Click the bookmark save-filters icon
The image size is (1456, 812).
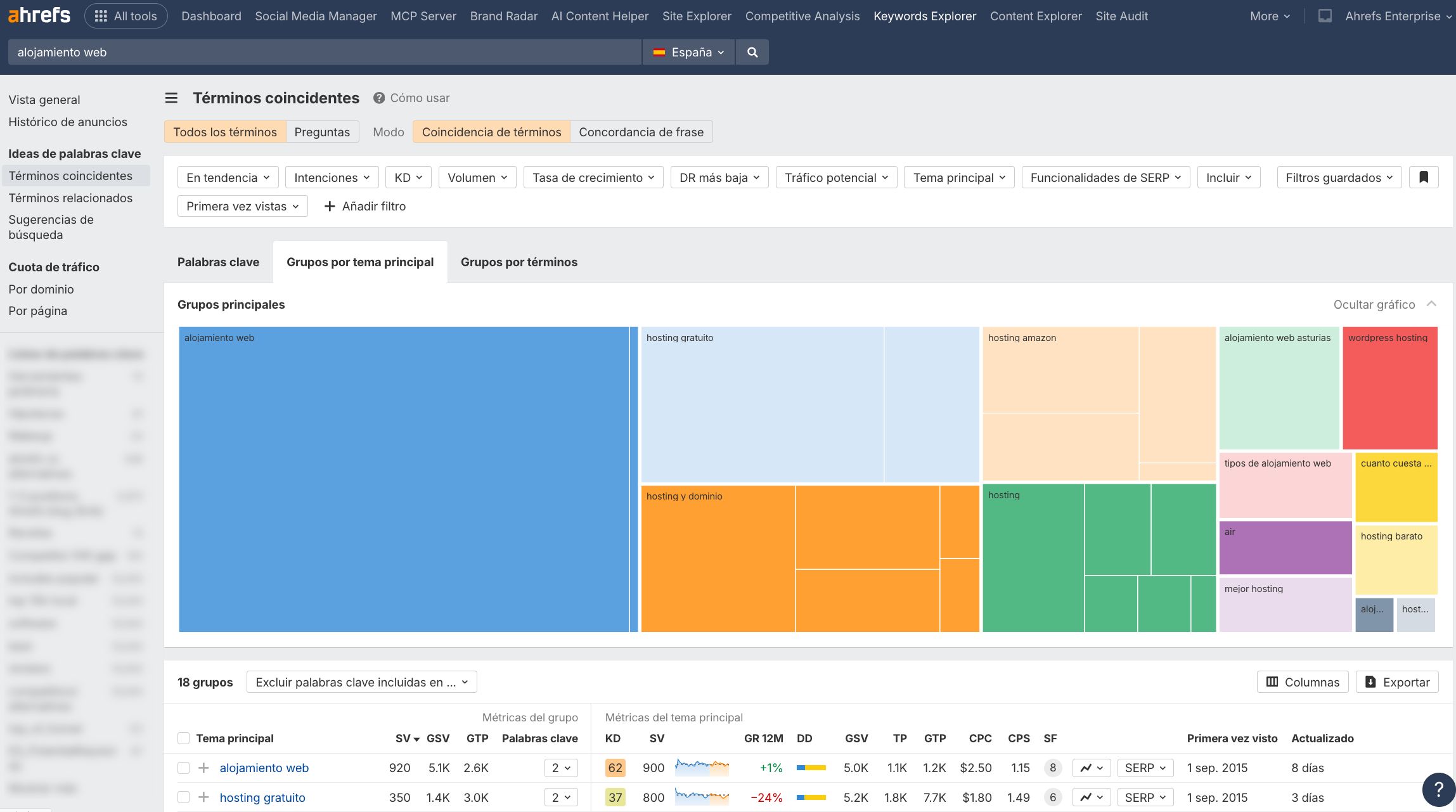[1423, 177]
